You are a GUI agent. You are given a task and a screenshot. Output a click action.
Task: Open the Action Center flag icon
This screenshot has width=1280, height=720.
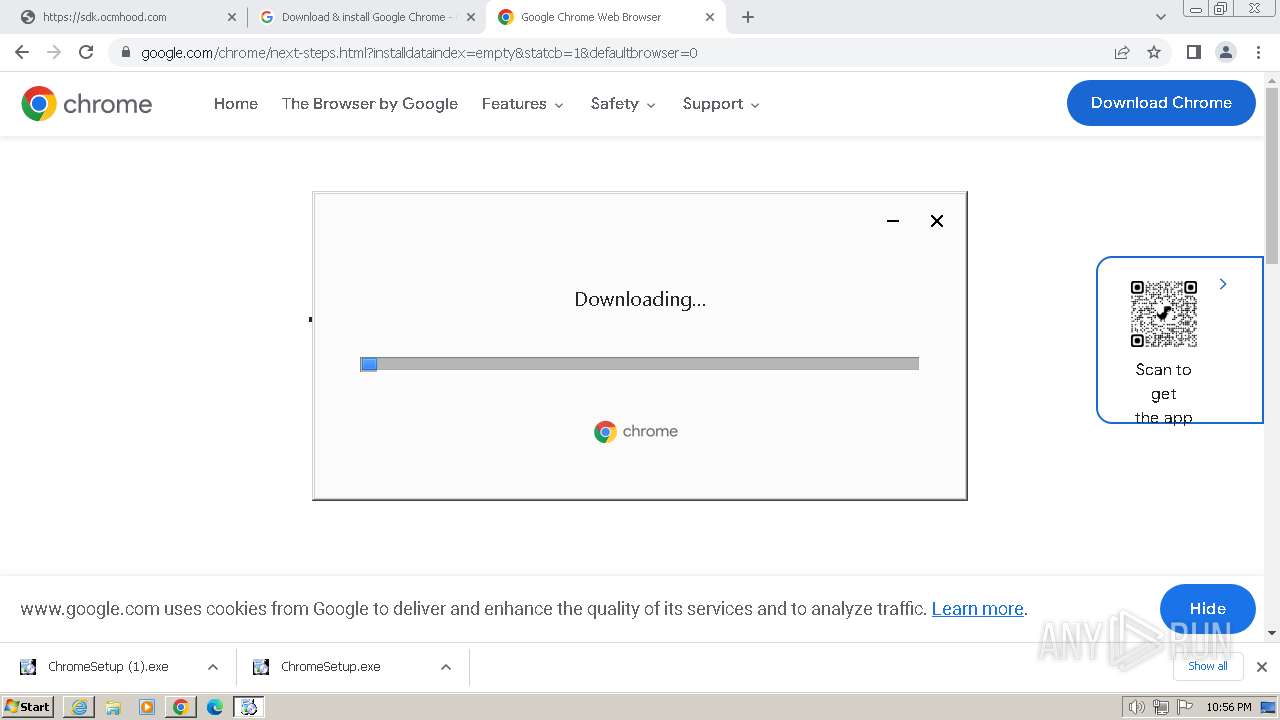pyautogui.click(x=1185, y=707)
